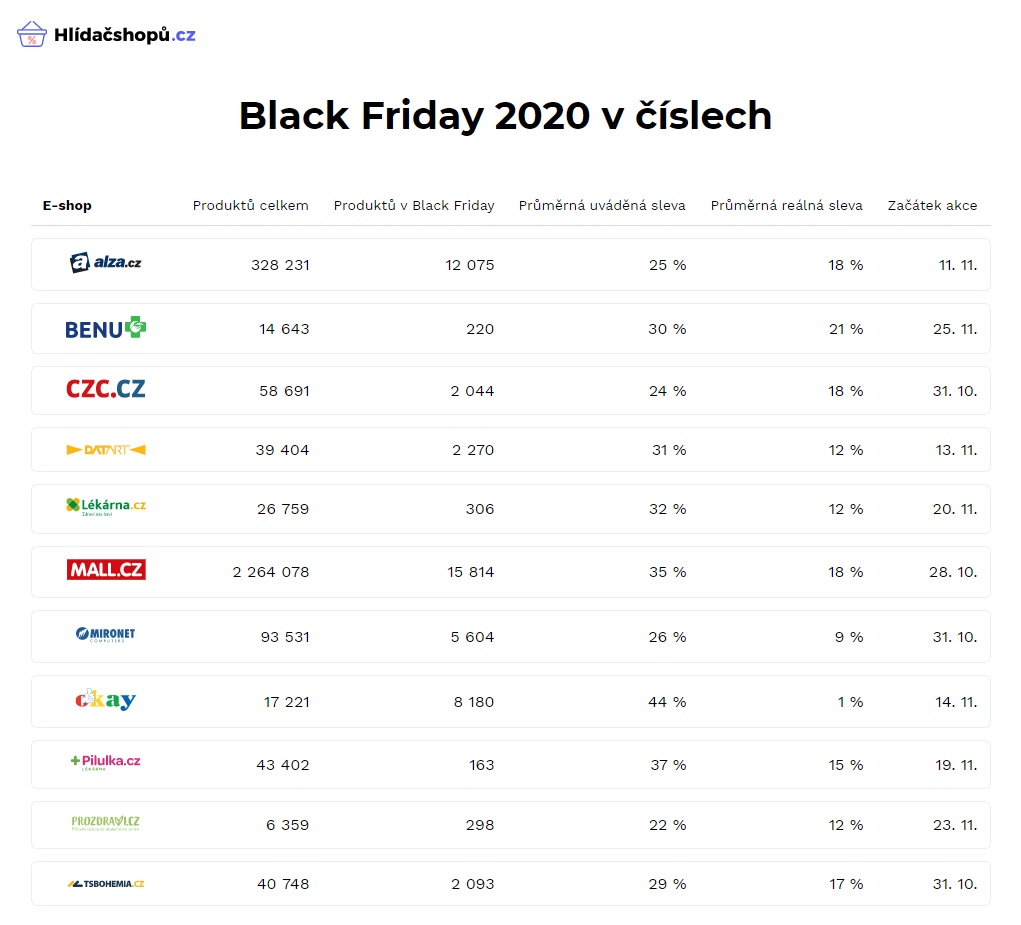
Task: Click the Black Friday 2020 v číslech heading
Action: pos(505,115)
